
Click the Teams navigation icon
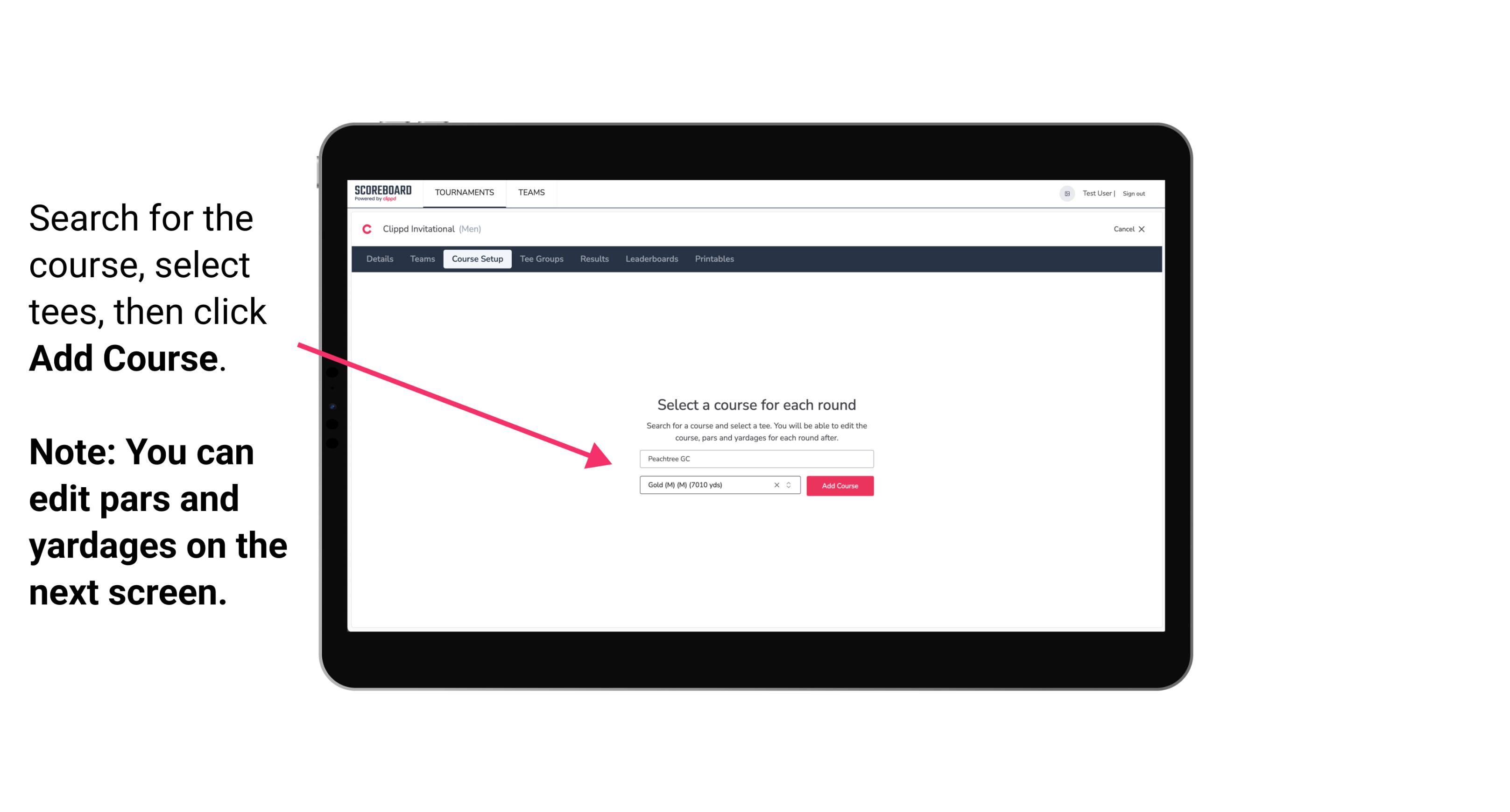530,192
